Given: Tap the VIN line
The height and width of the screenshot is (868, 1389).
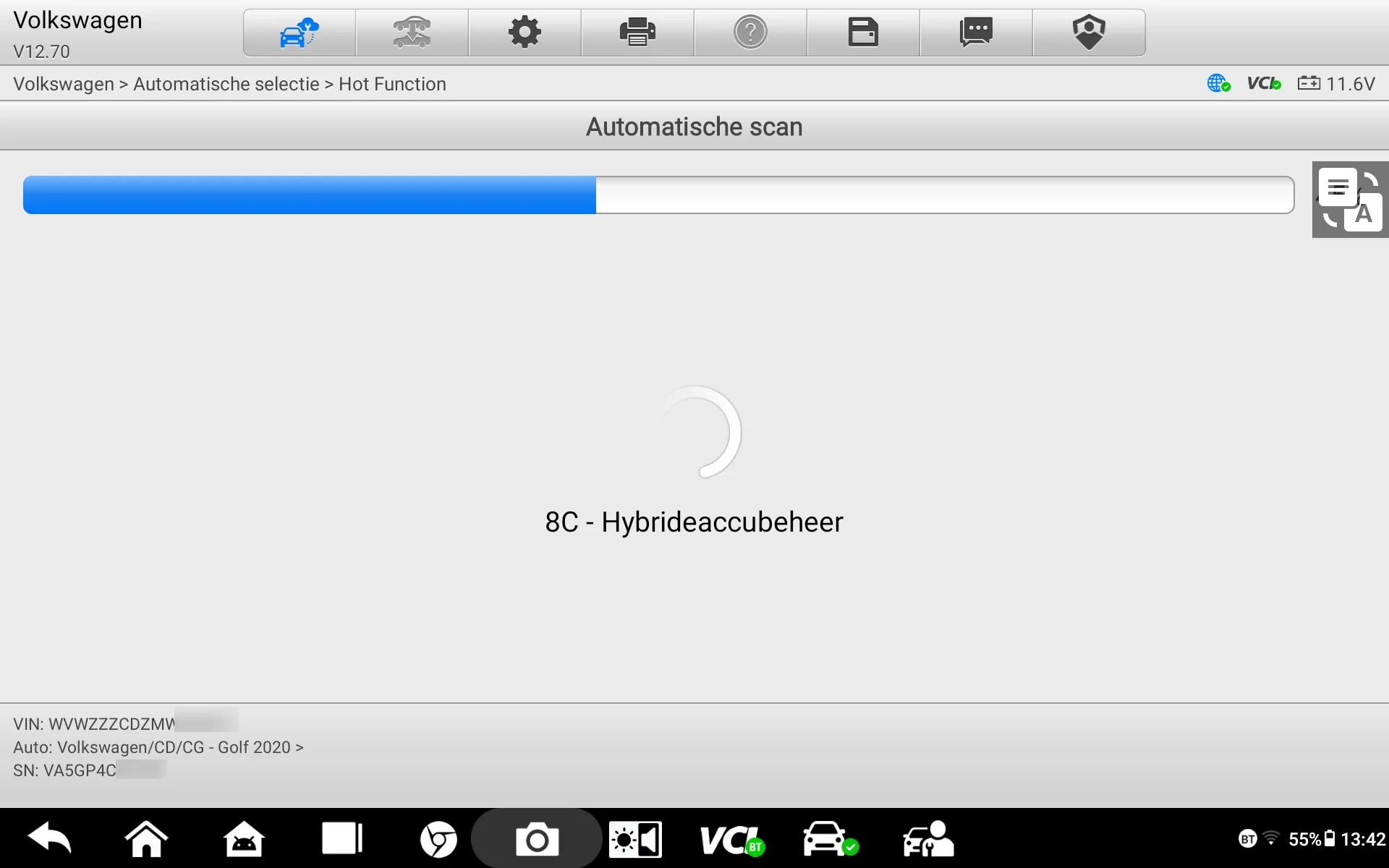Looking at the screenshot, I should [x=125, y=724].
